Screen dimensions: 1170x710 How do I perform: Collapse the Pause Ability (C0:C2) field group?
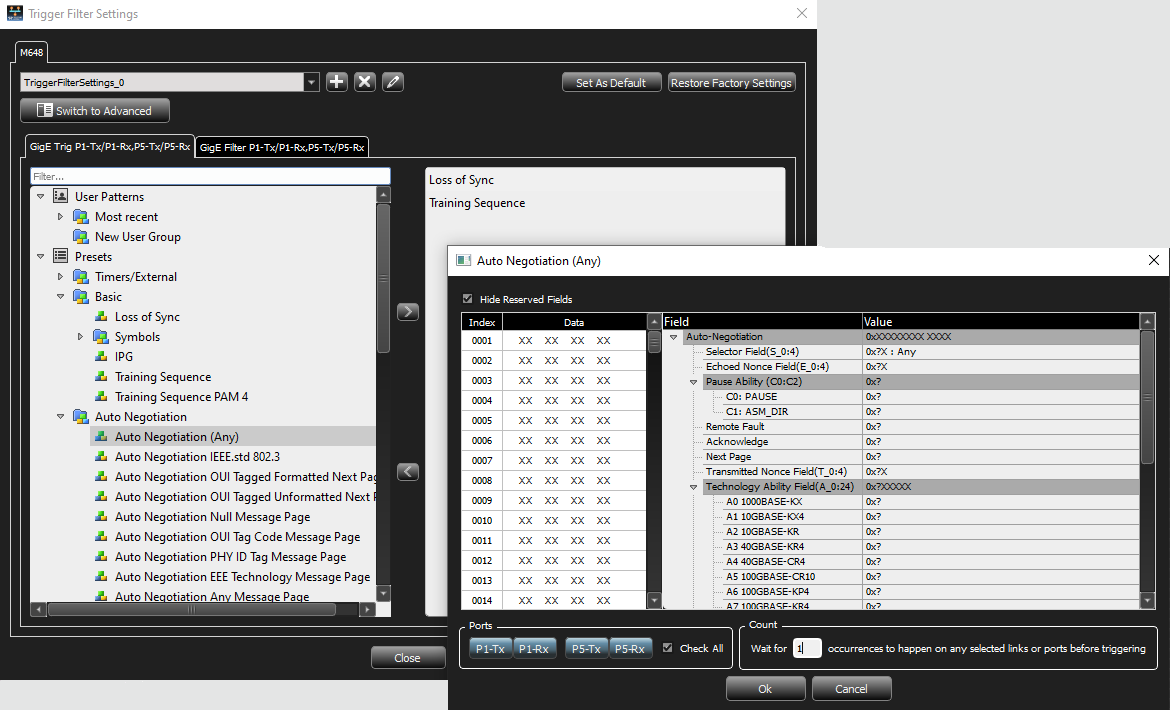[x=693, y=382]
